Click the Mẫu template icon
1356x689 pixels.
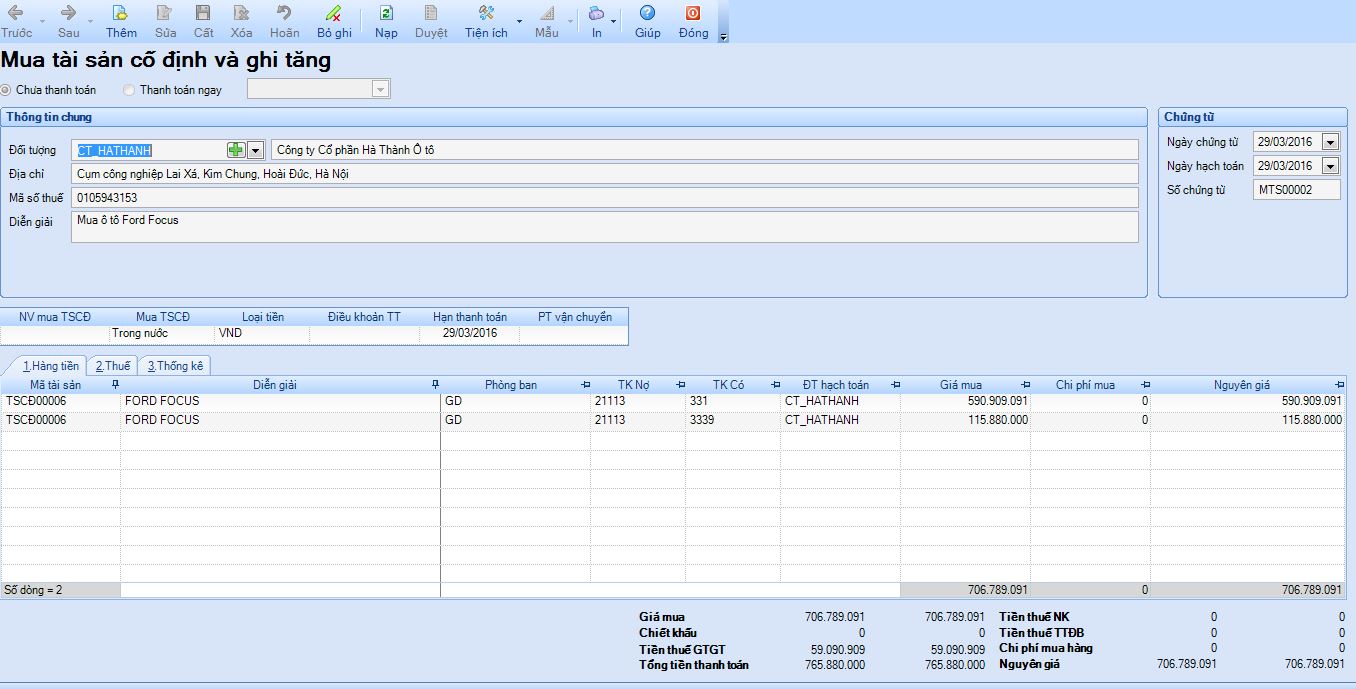[546, 21]
